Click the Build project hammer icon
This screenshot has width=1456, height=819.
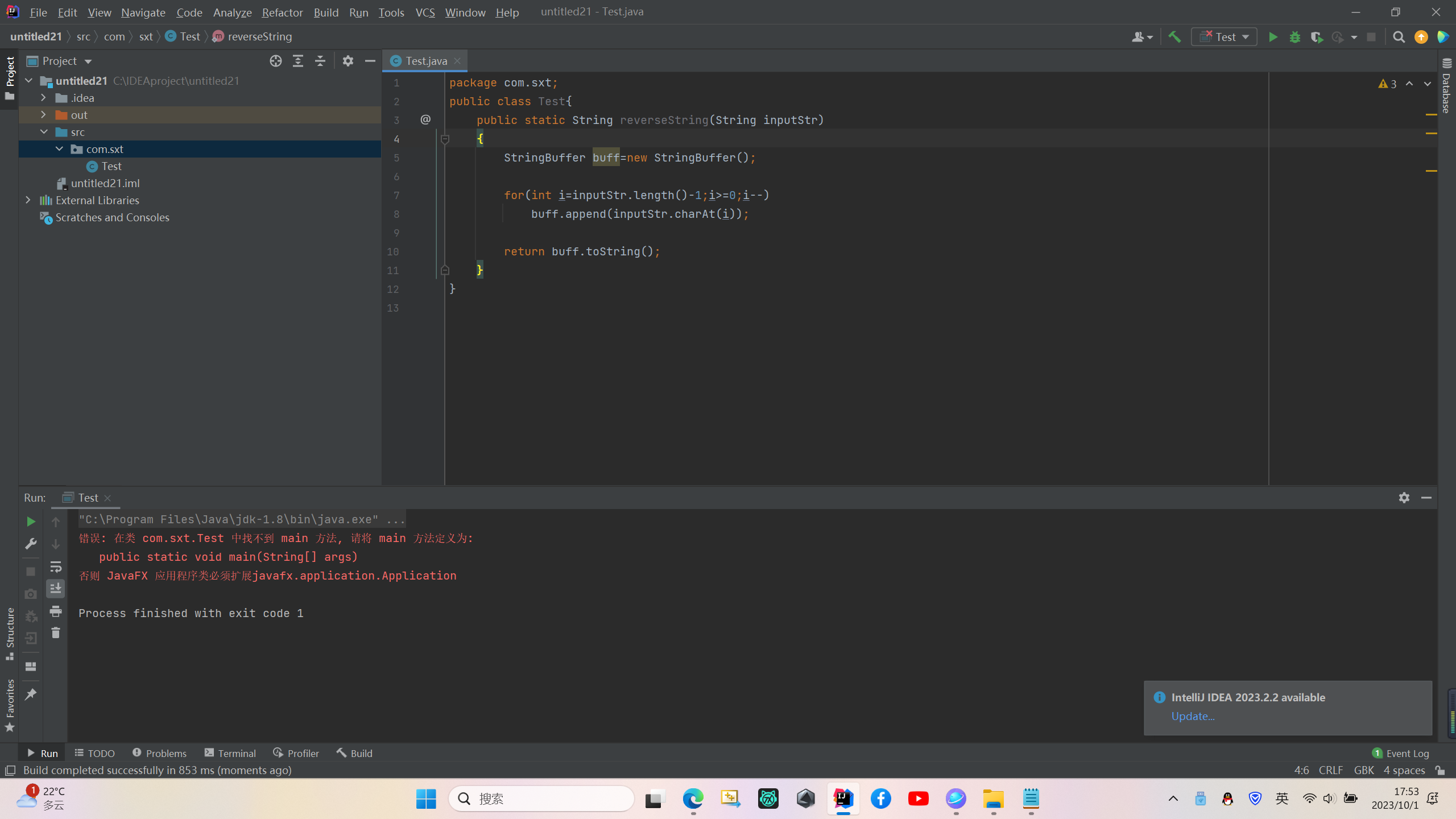pyautogui.click(x=1174, y=37)
